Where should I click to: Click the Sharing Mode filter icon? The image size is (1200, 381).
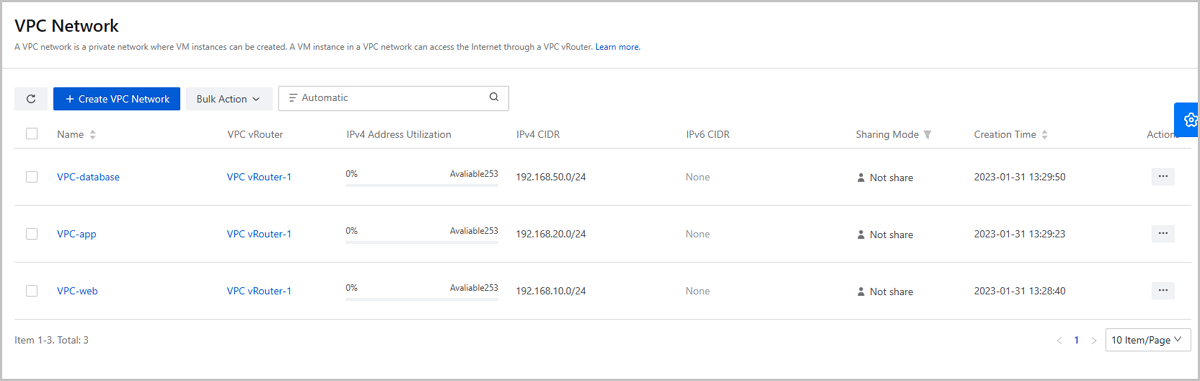928,135
